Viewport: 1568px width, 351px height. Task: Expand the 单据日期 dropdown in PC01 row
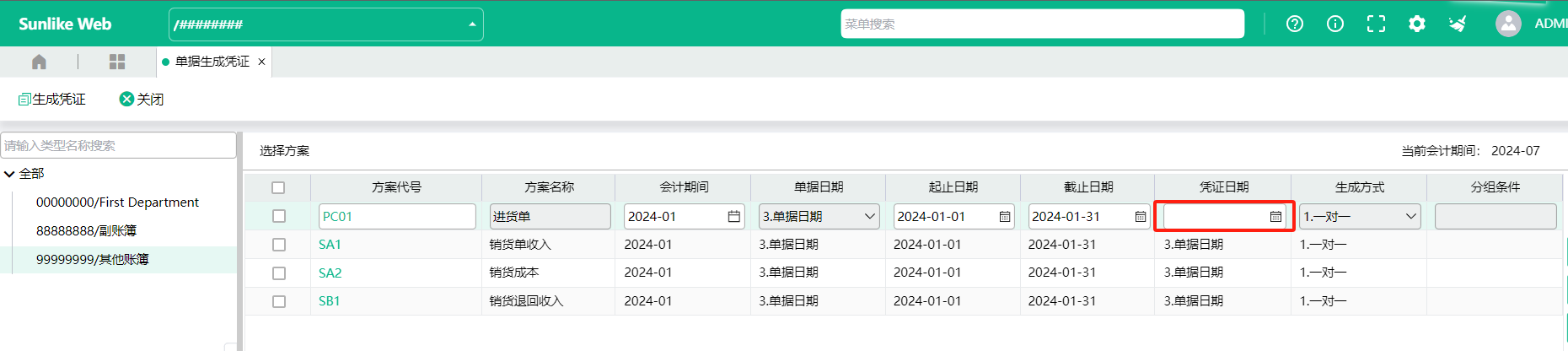(819, 217)
